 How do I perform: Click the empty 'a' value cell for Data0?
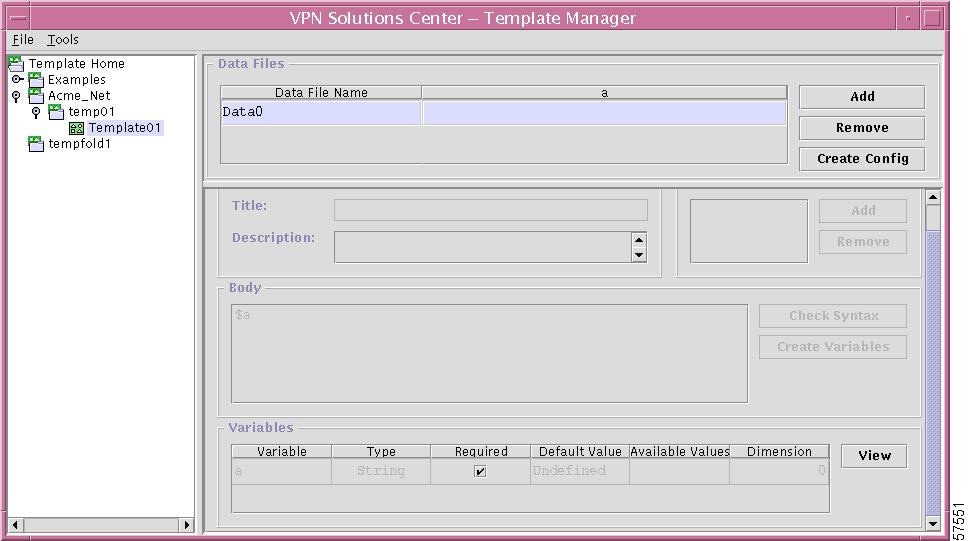tap(604, 112)
